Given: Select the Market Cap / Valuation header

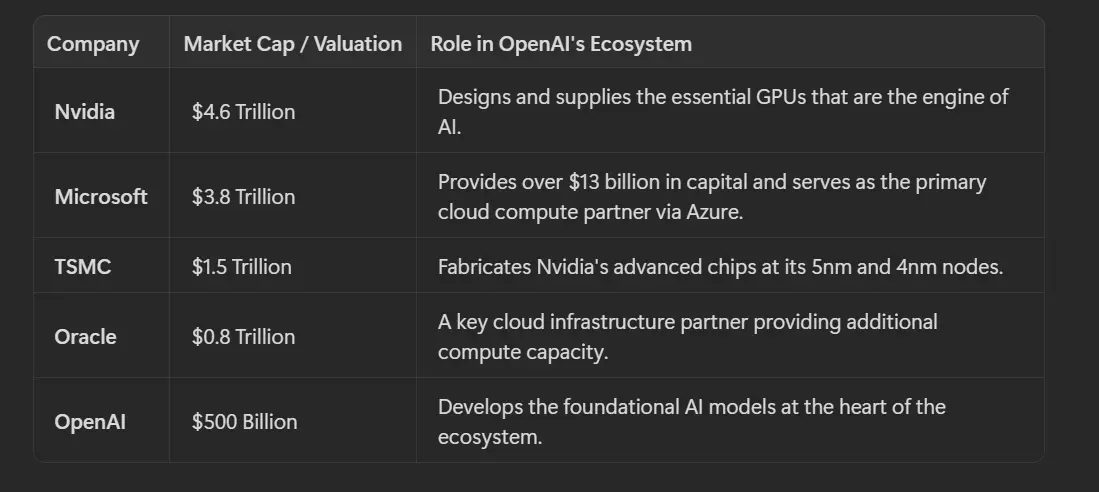Looking at the screenshot, I should click(292, 44).
